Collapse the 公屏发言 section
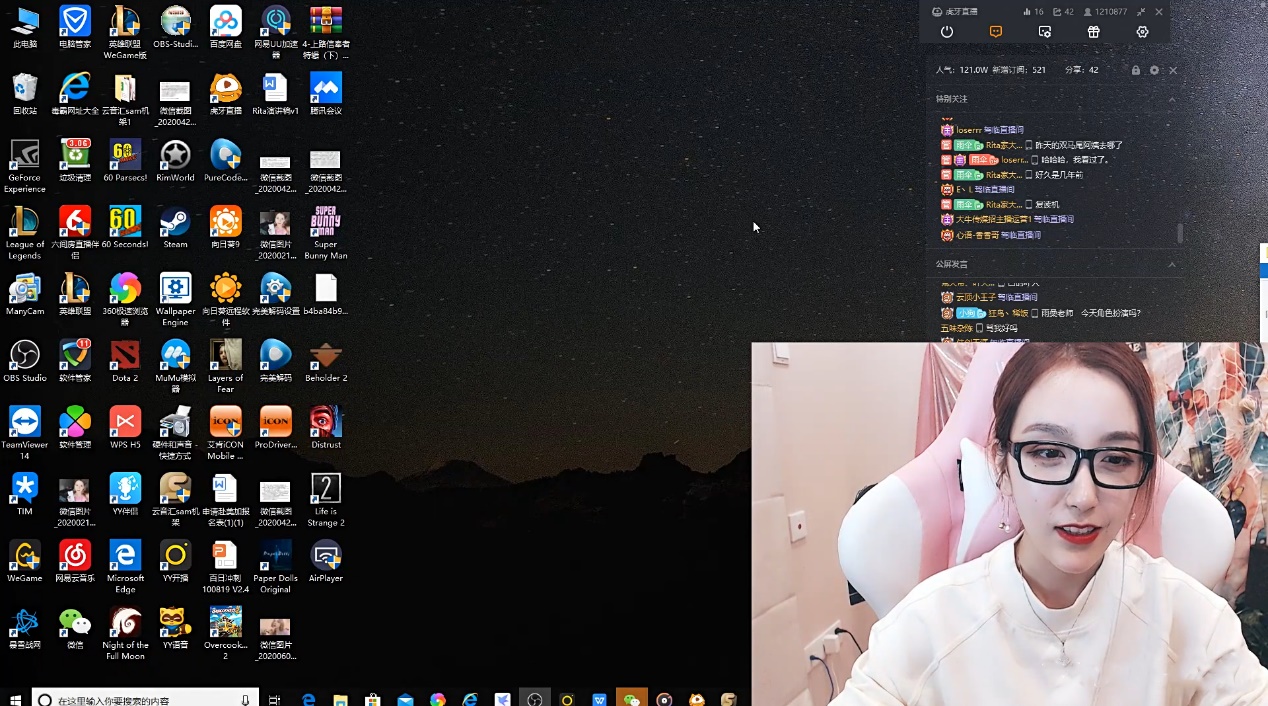Screen dimensions: 1268x706 coord(1172,264)
